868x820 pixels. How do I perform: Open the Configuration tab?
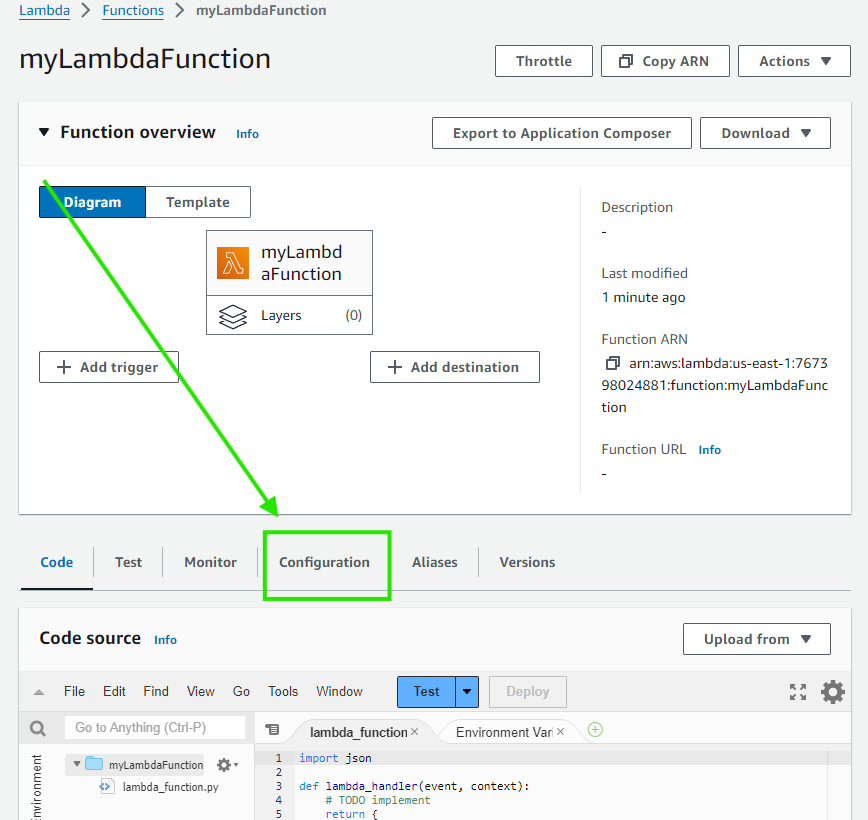coord(324,562)
